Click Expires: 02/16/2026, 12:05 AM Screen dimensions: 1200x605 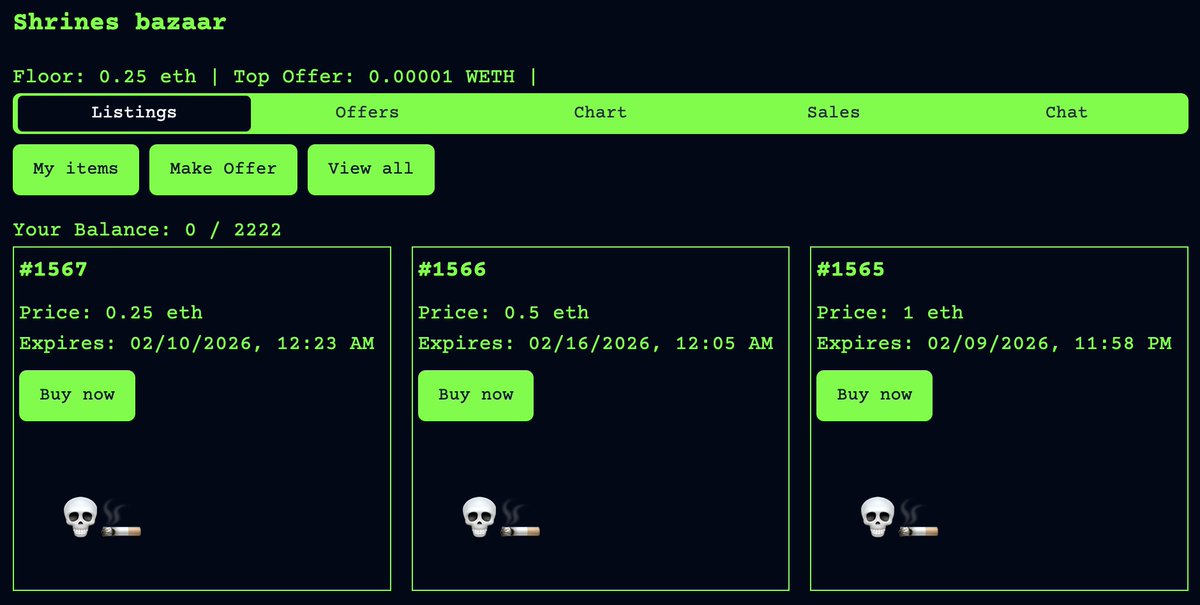[x=596, y=344]
